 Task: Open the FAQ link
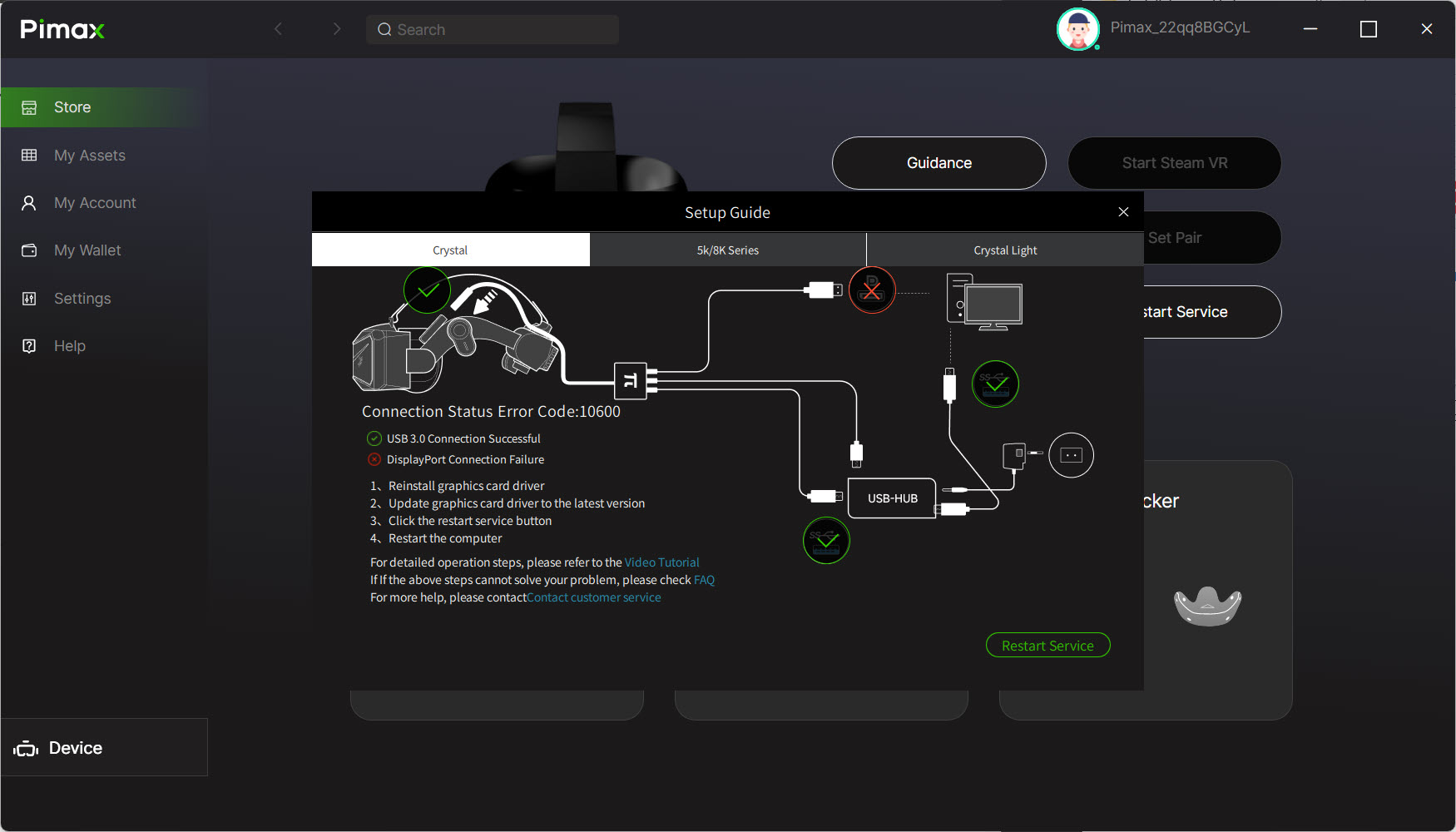tap(704, 580)
